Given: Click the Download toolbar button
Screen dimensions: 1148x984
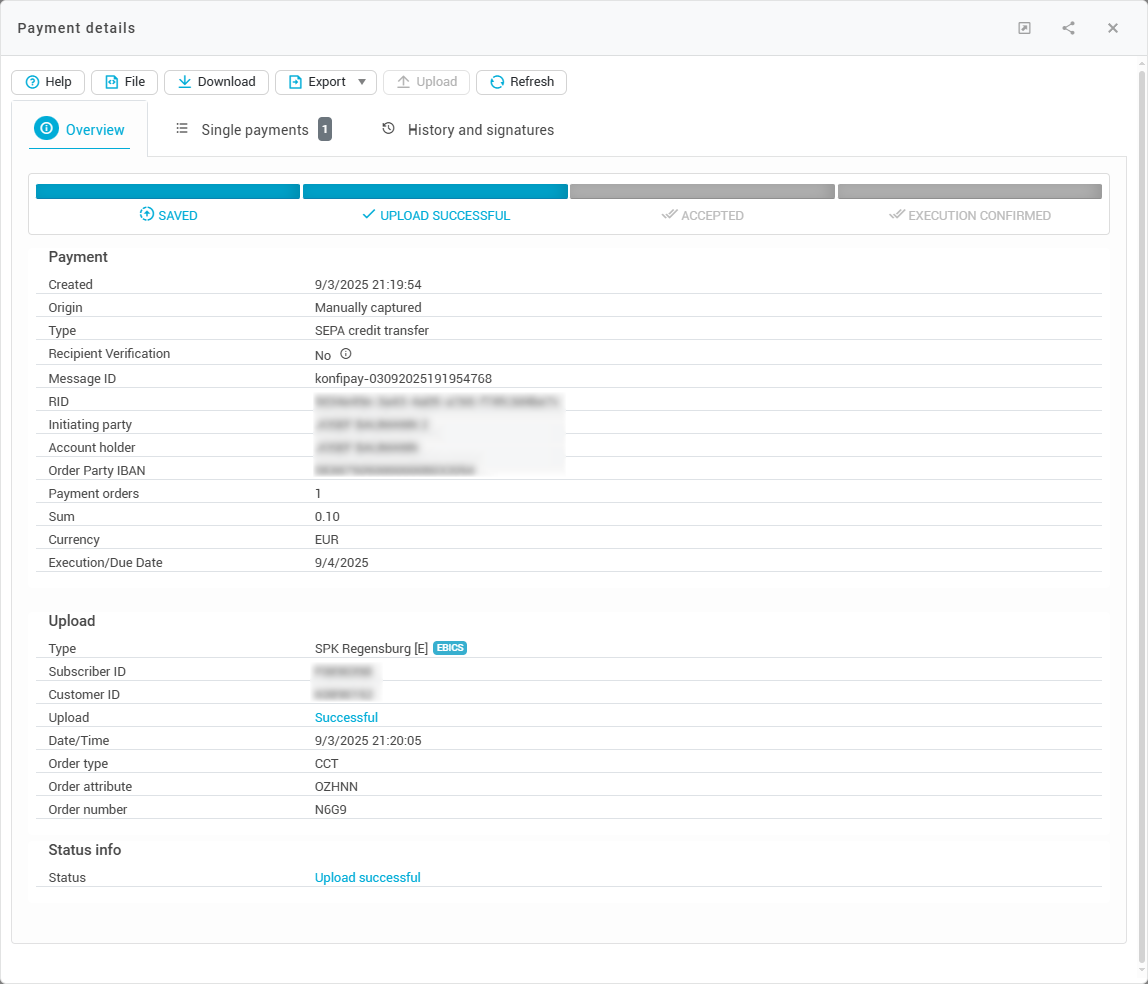Looking at the screenshot, I should (x=216, y=82).
